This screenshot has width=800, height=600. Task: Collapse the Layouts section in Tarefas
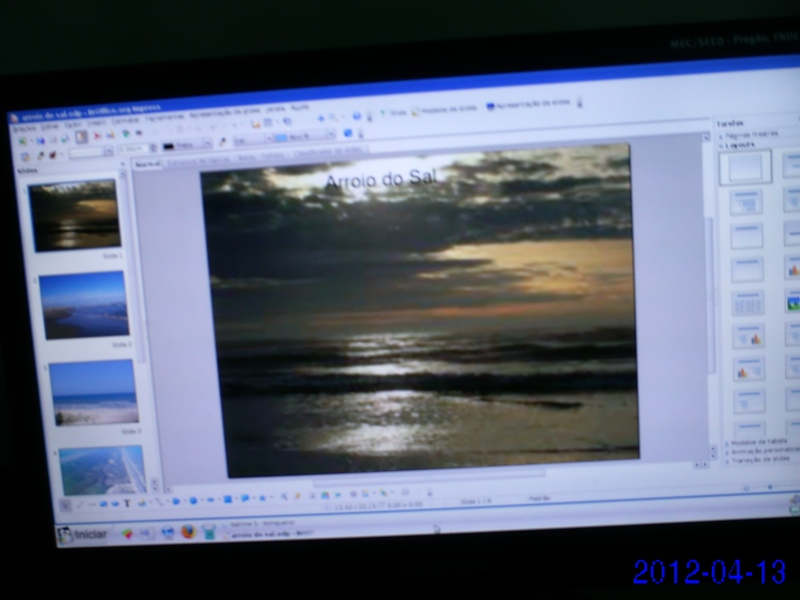(x=737, y=145)
